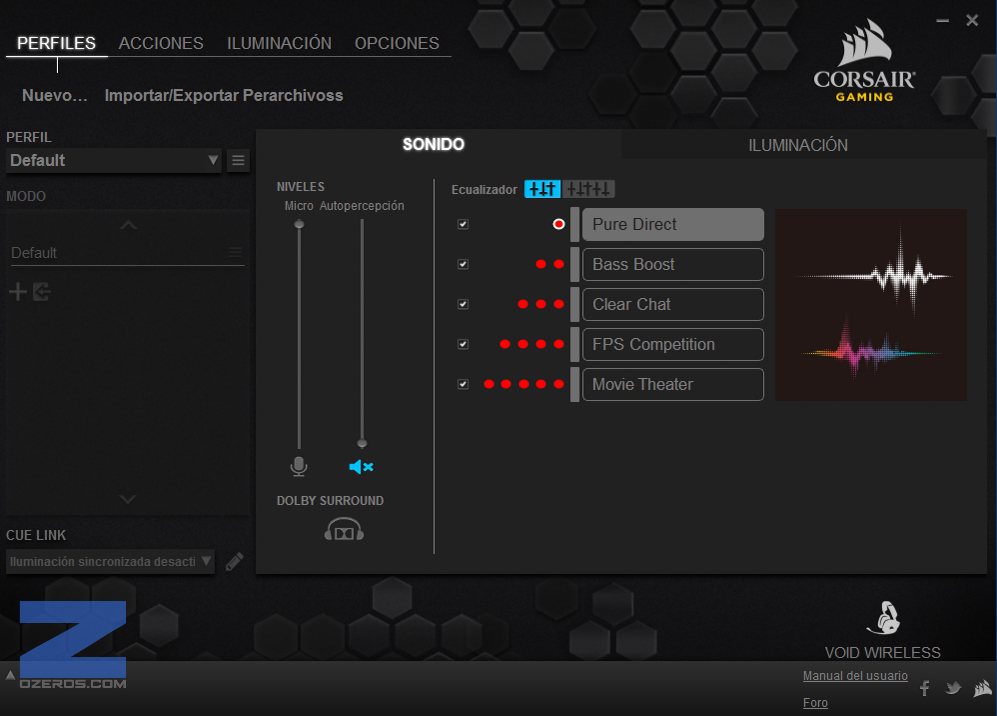Image resolution: width=997 pixels, height=716 pixels.
Task: Switch to the simple equalizer view icon
Action: tap(542, 189)
